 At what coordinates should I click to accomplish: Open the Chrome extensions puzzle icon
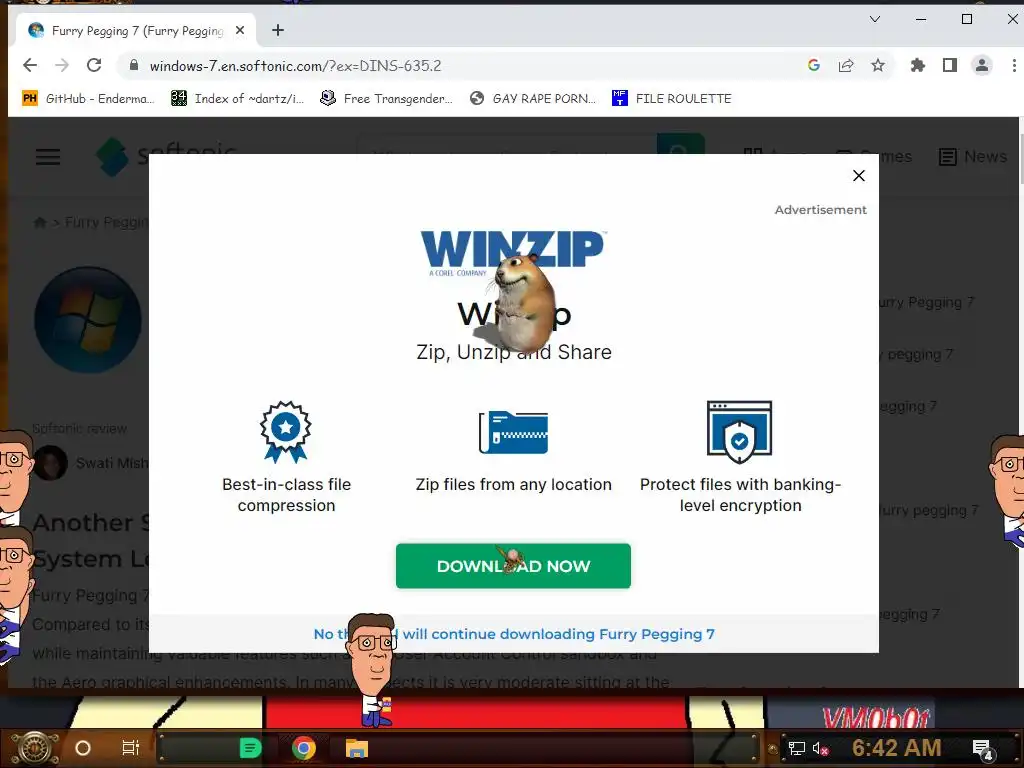click(x=918, y=65)
